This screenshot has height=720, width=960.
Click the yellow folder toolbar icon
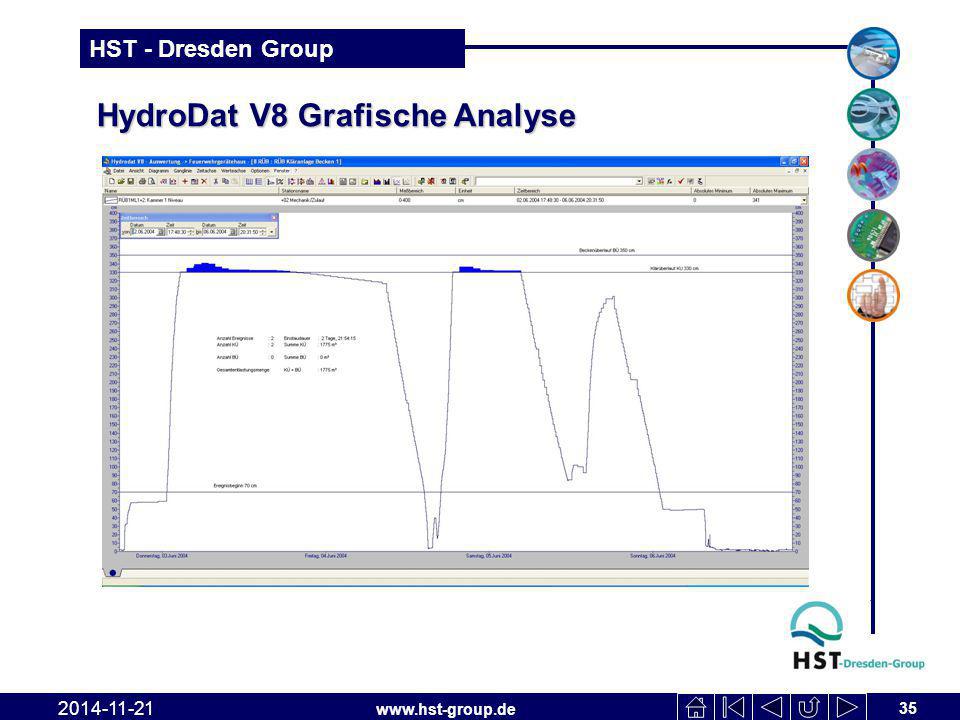364,181
